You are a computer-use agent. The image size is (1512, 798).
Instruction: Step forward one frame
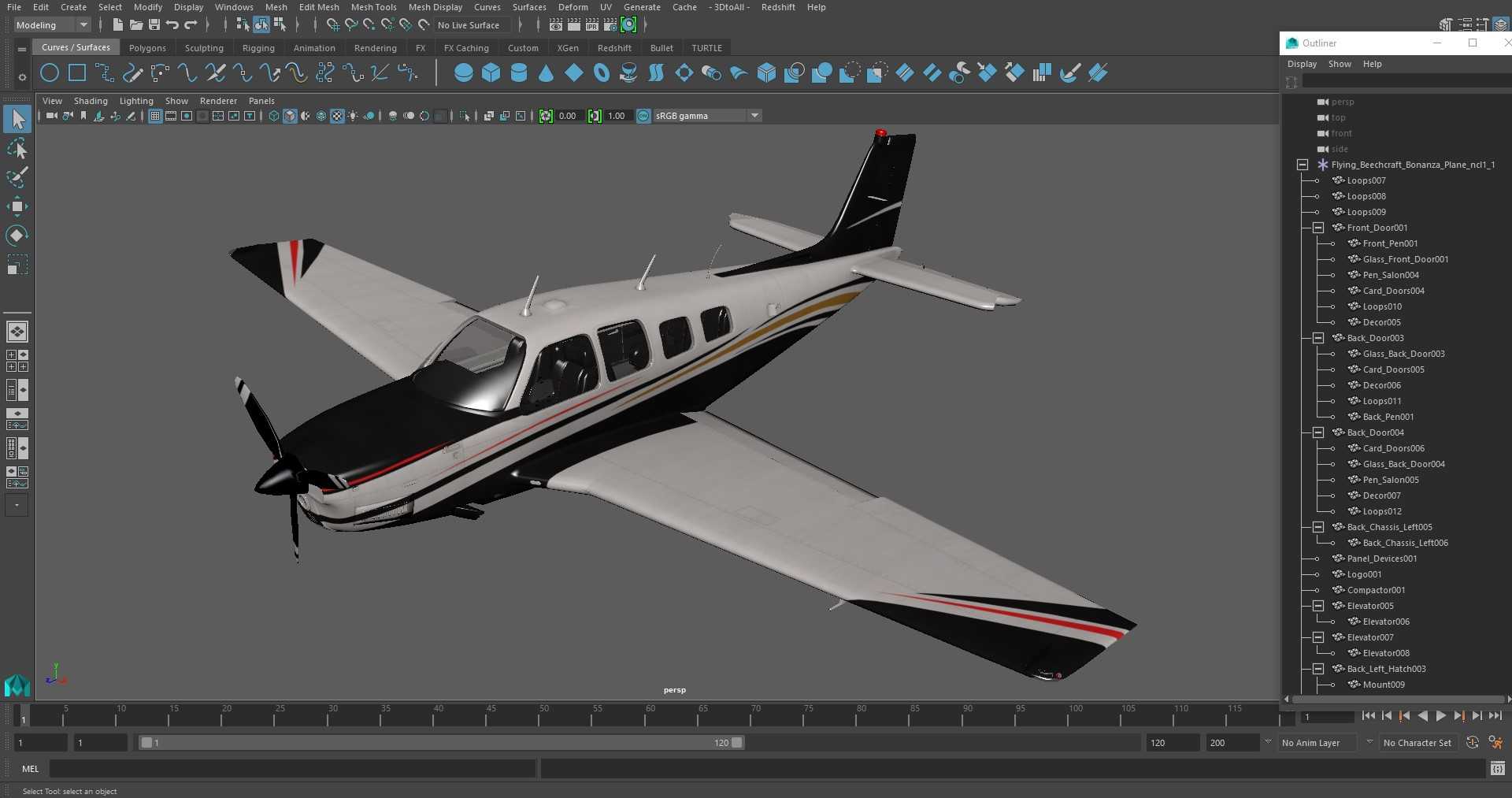tap(1477, 716)
